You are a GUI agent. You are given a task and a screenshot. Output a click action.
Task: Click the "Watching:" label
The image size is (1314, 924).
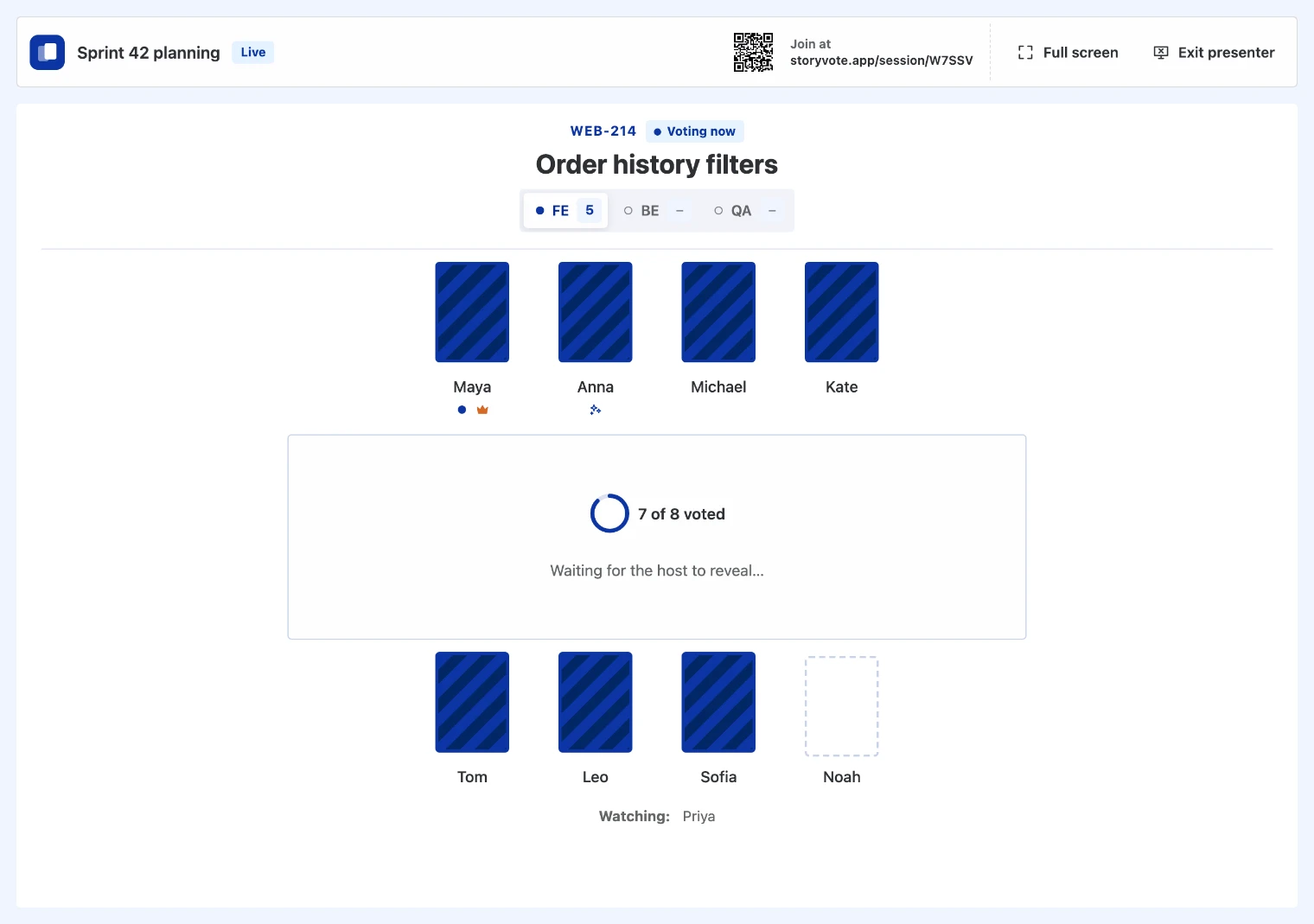(635, 816)
